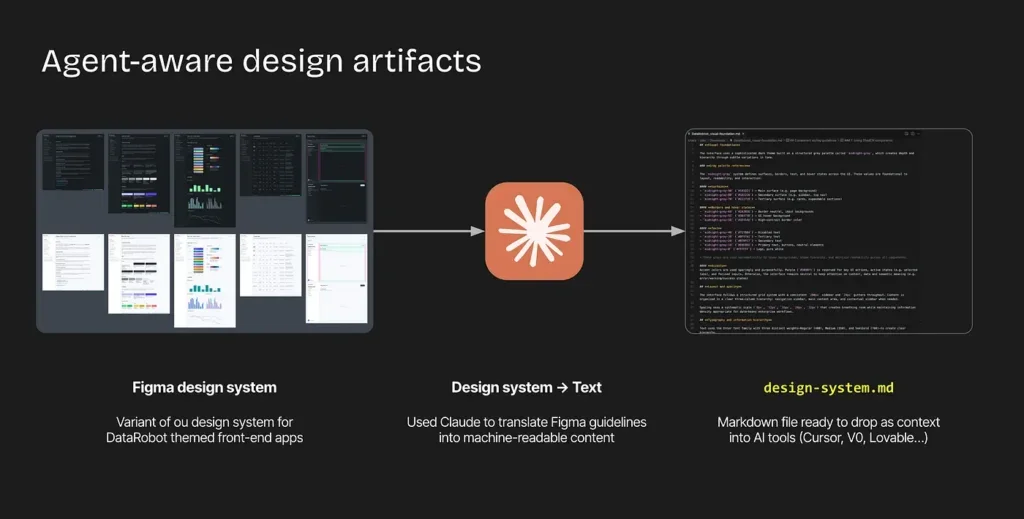The height and width of the screenshot is (519, 1024).
Task: Open the dark-theme text document frame
Action: 73,160
